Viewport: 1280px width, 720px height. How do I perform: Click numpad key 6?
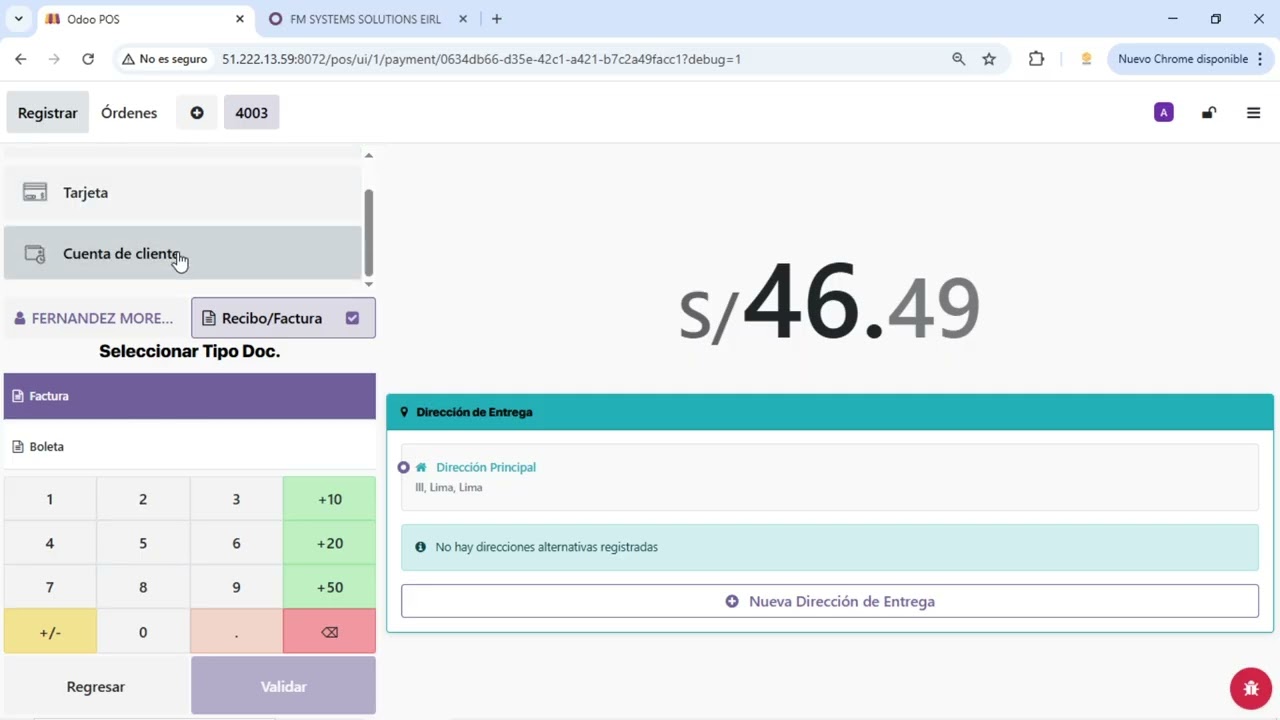tap(236, 543)
